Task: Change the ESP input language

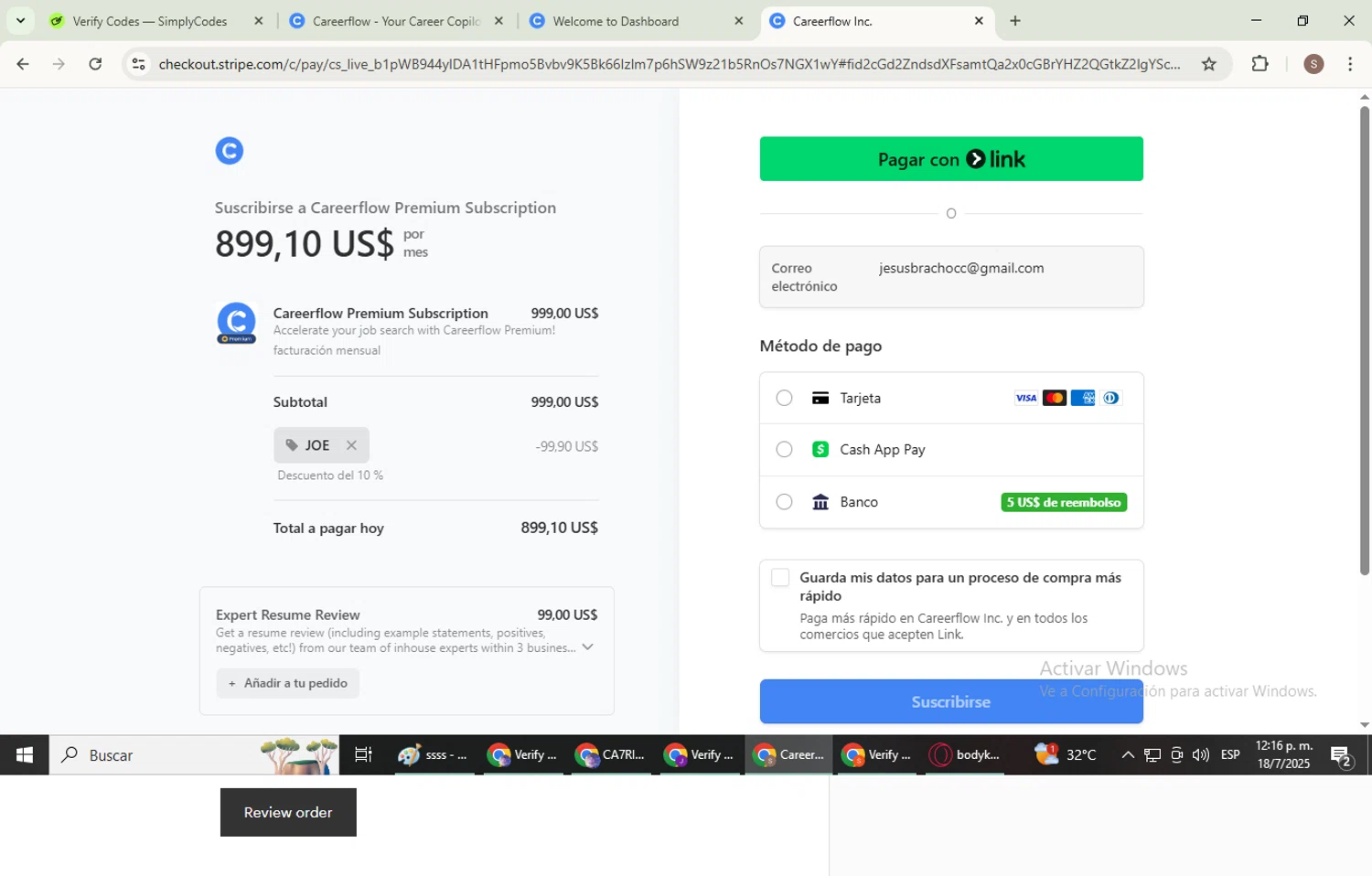Action: coord(1230,754)
